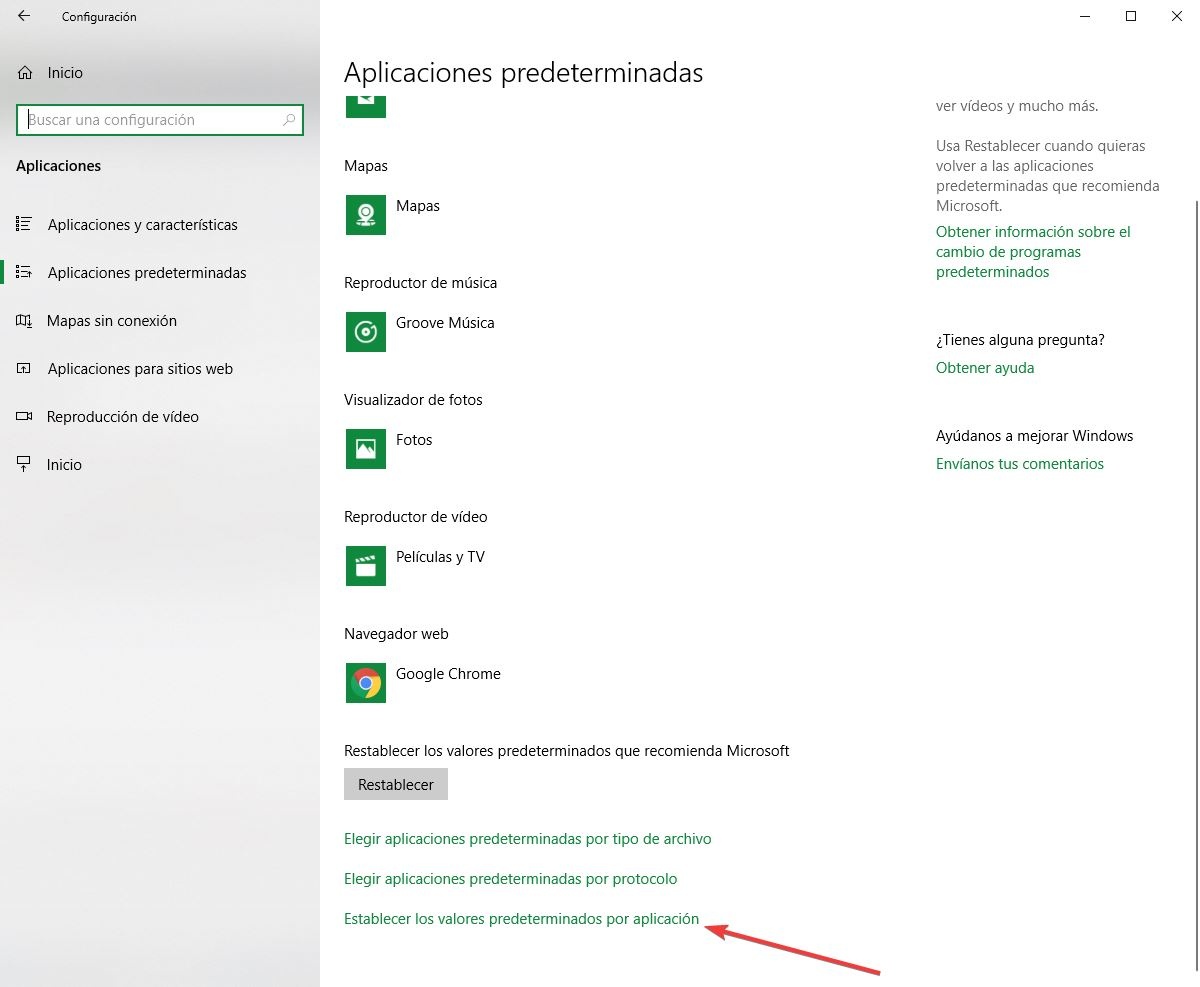Image resolution: width=1200 pixels, height=987 pixels.
Task: Focus the Buscar una configuración field
Action: click(160, 120)
